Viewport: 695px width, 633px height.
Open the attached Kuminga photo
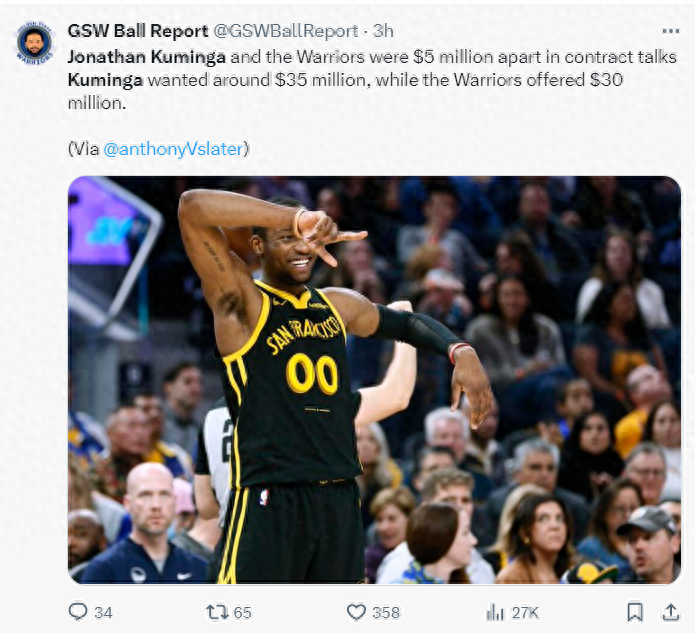click(374, 379)
